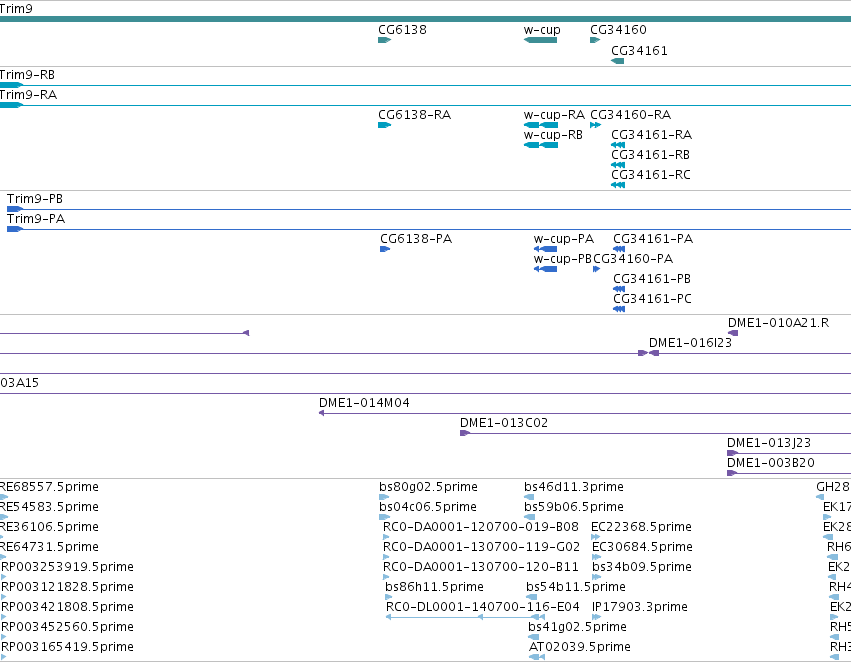Screen dimensions: 851x662
Task: Open BAC clone label DME1-010A21.R
Action: coord(778,323)
